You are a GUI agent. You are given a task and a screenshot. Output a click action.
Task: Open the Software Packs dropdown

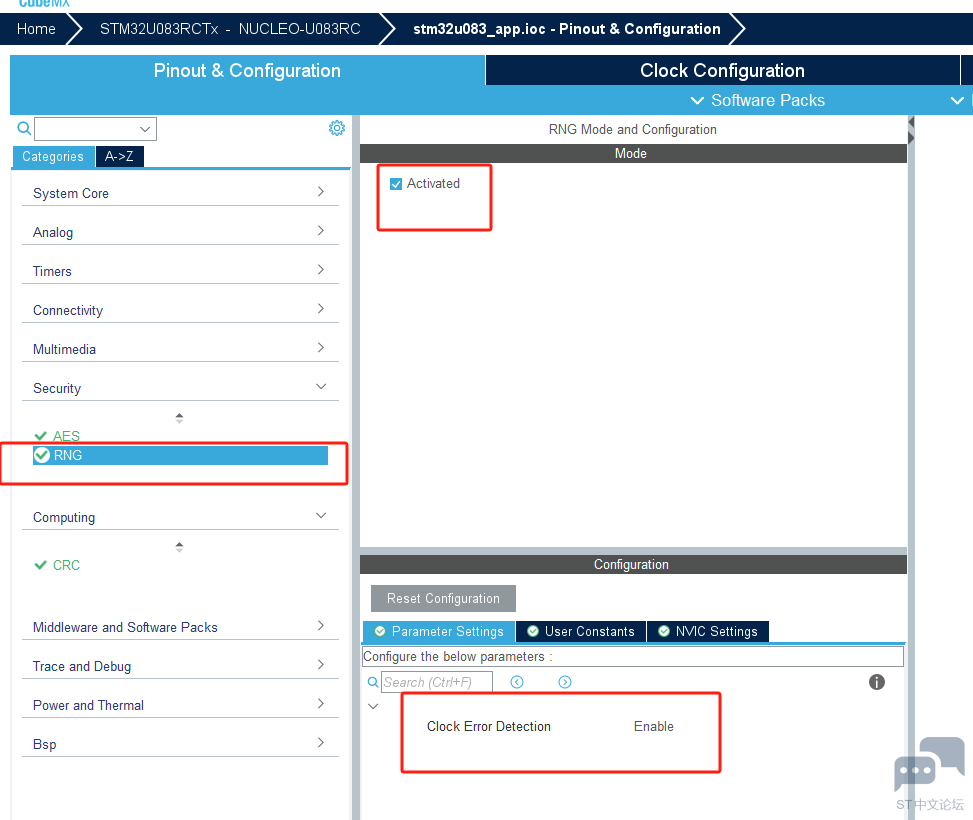[758, 101]
